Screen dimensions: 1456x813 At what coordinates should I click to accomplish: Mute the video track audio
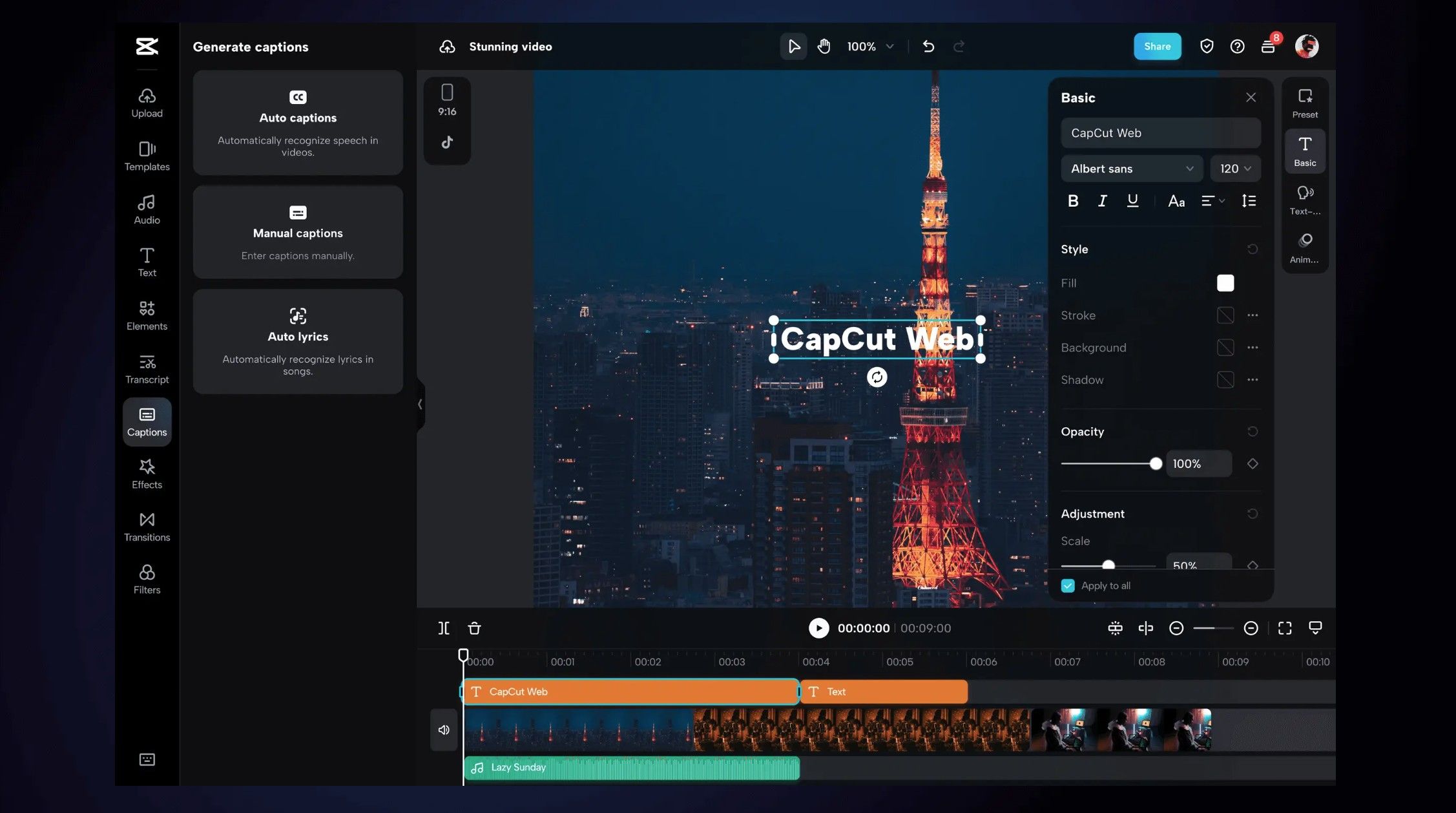[444, 730]
